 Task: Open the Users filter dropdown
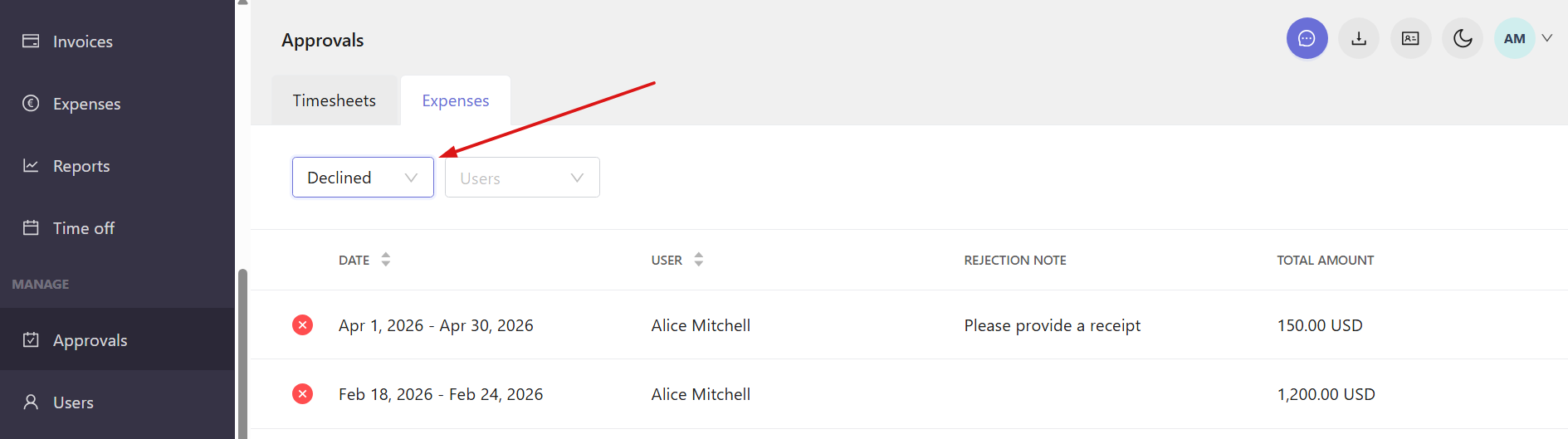(x=522, y=178)
